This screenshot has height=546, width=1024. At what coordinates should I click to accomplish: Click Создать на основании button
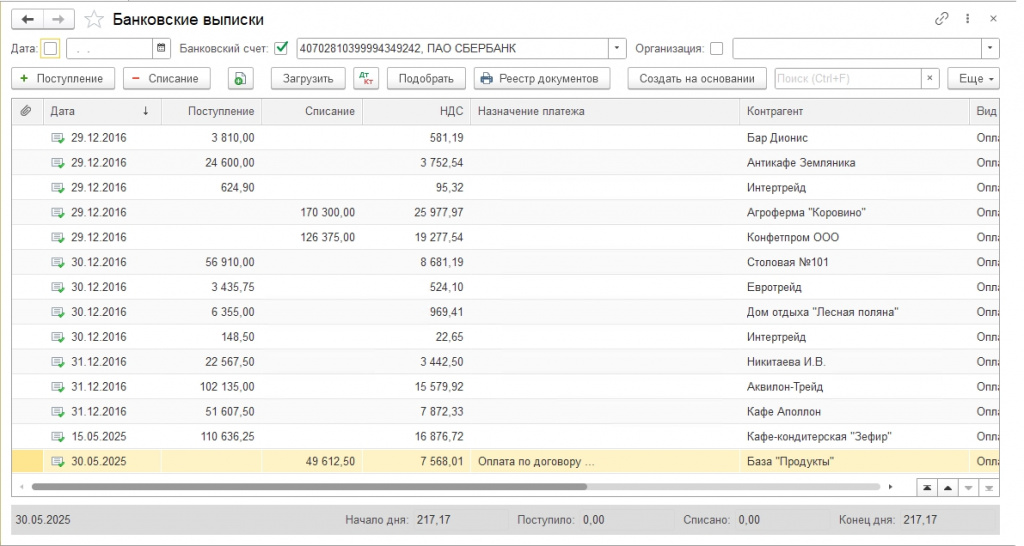point(697,78)
